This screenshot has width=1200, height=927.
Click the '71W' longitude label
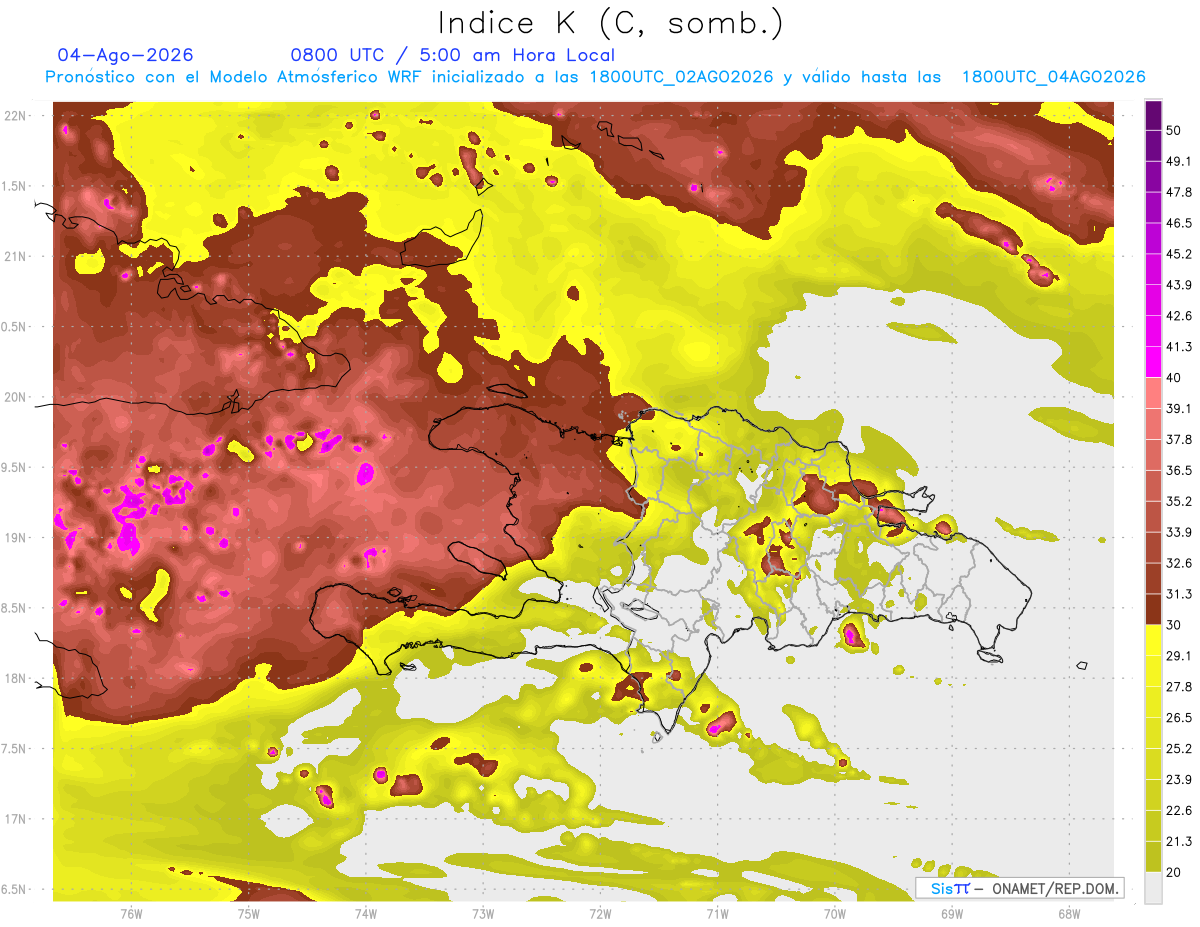pyautogui.click(x=717, y=914)
